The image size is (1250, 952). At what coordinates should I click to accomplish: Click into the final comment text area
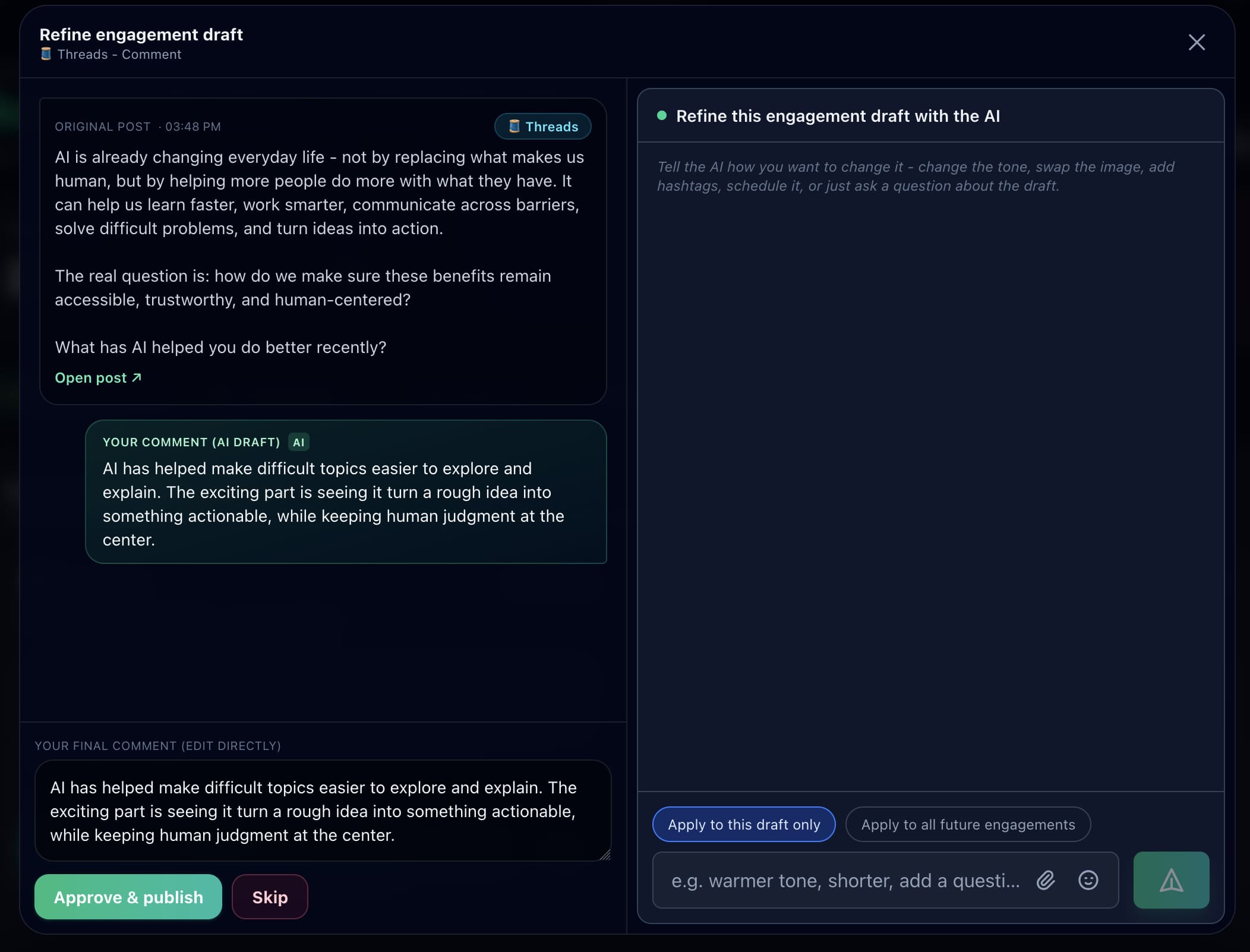(x=323, y=811)
